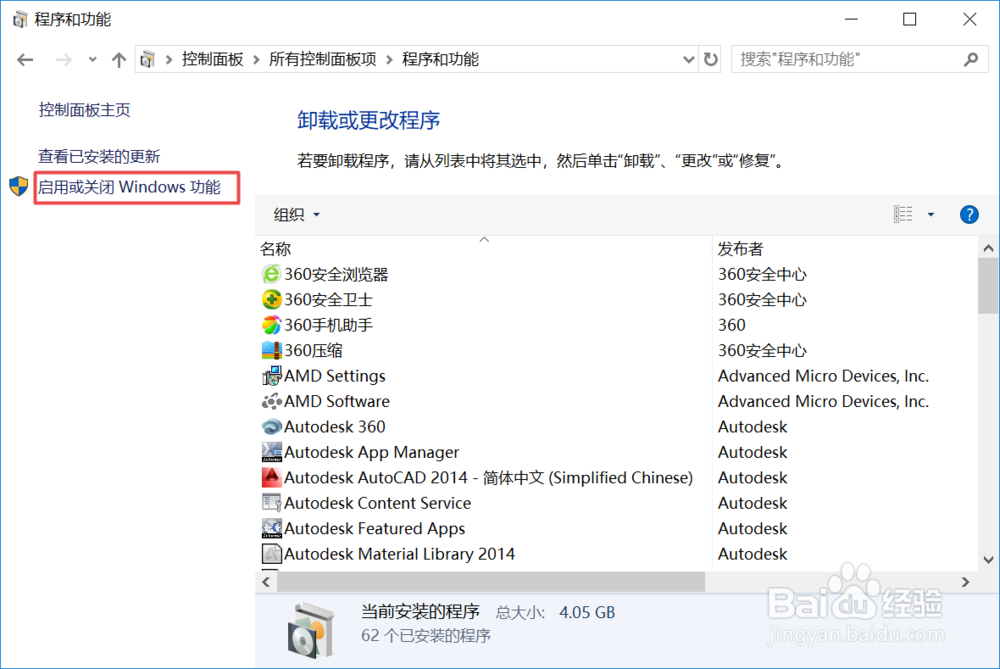Select Autodesk AutoCAD 2014 简体中文 row name

[488, 478]
